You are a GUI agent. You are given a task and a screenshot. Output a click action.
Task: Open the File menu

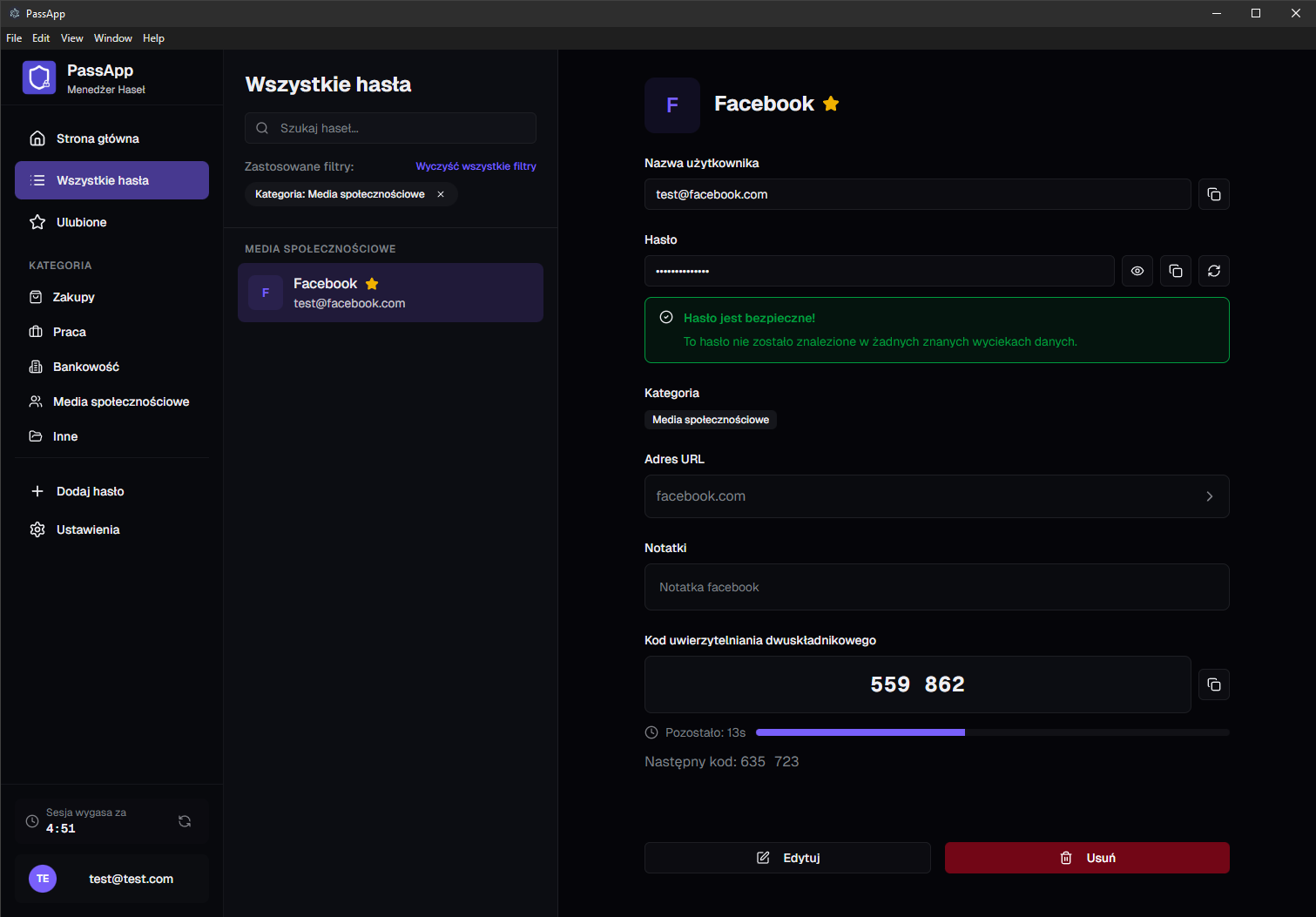[14, 38]
